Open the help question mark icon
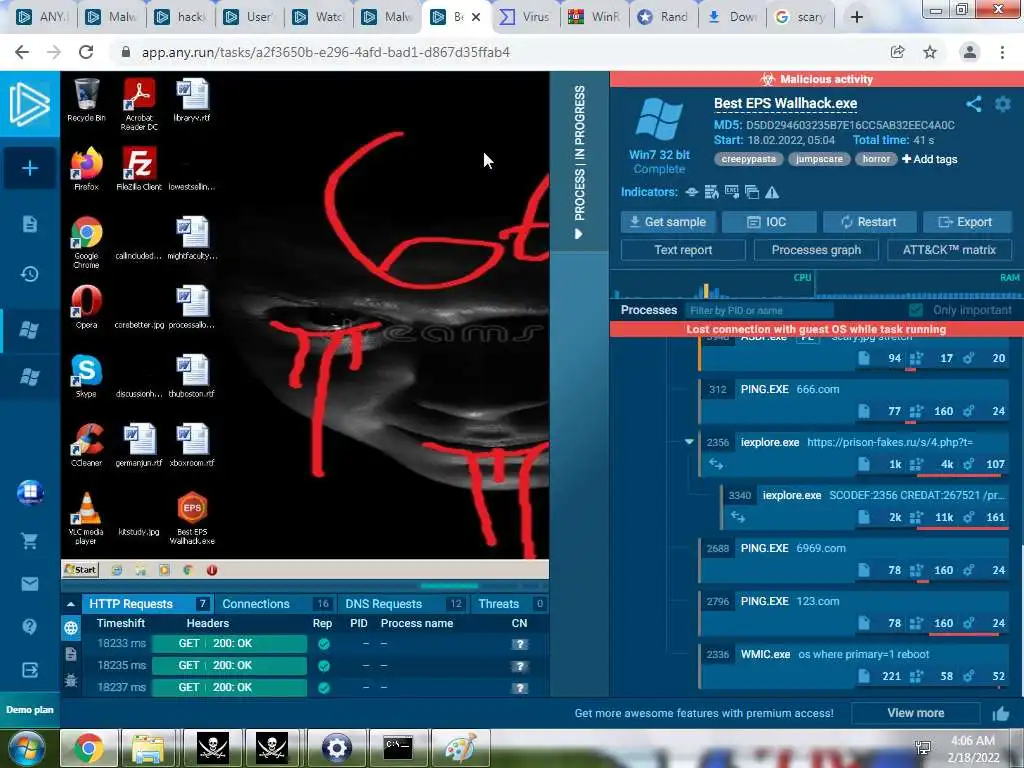Viewport: 1024px width, 768px height. pyautogui.click(x=29, y=627)
